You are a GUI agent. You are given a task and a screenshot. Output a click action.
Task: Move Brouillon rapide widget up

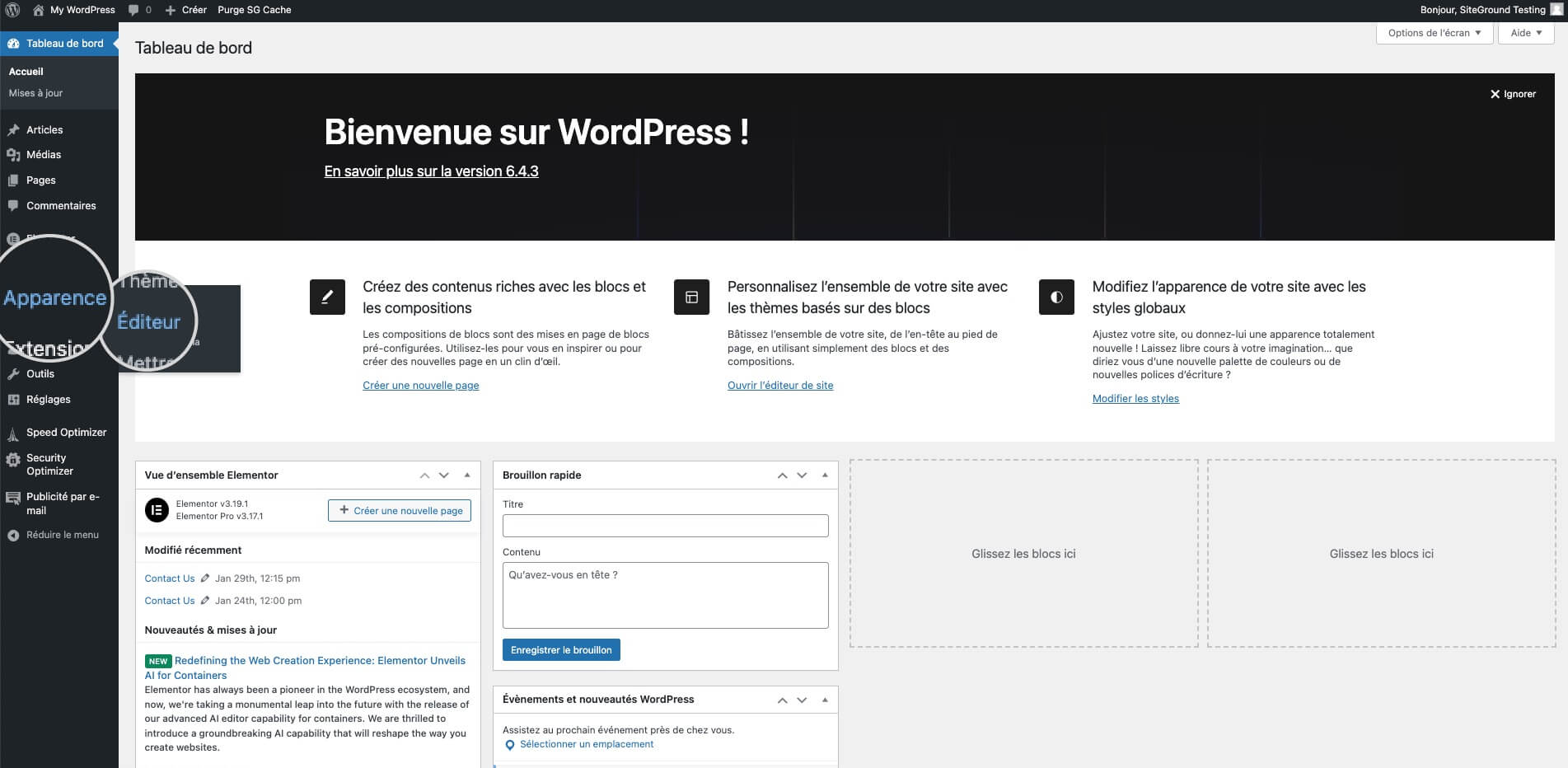tap(783, 475)
